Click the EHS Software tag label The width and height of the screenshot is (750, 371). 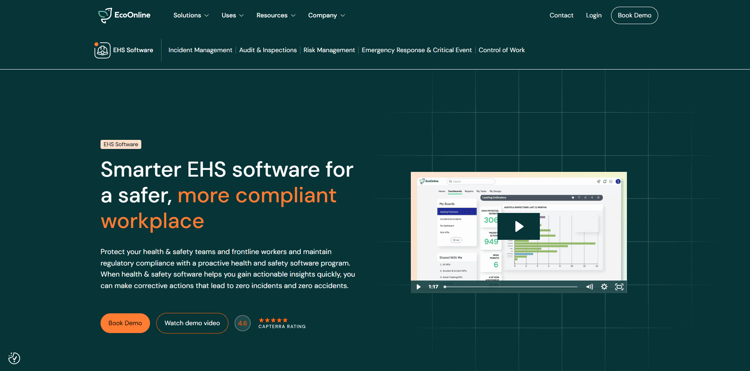tap(121, 144)
